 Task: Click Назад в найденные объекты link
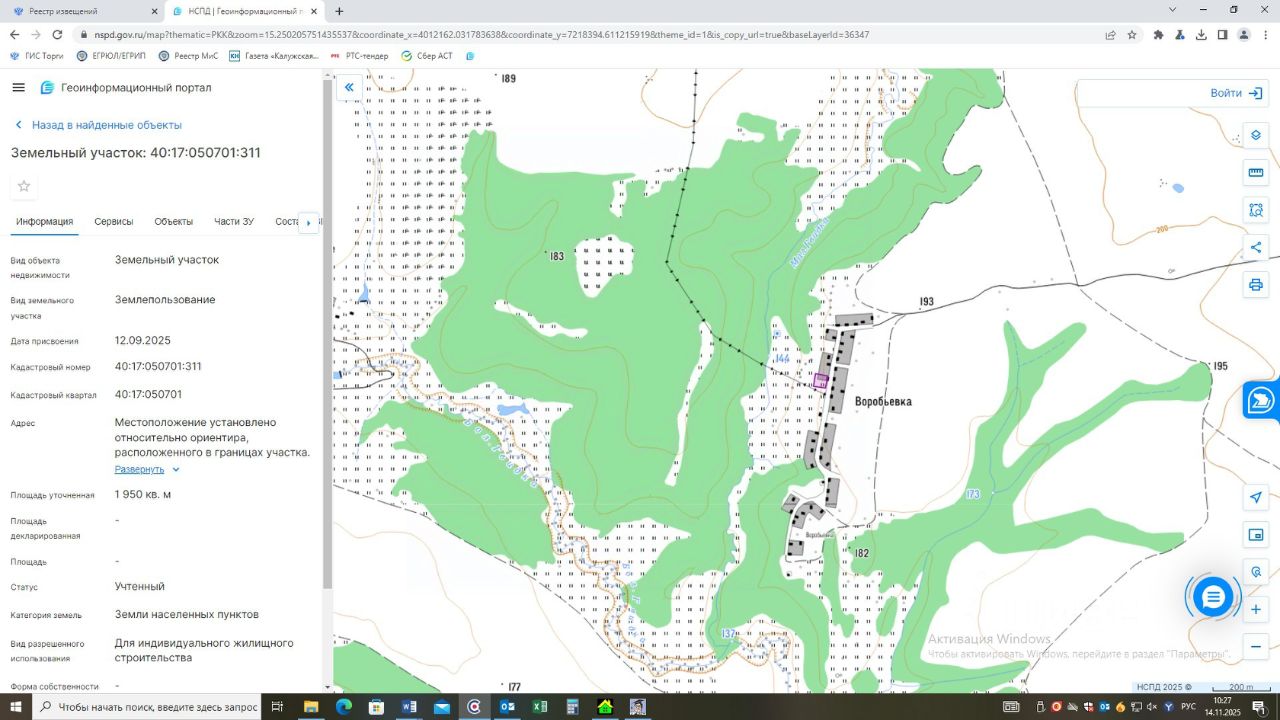point(106,125)
